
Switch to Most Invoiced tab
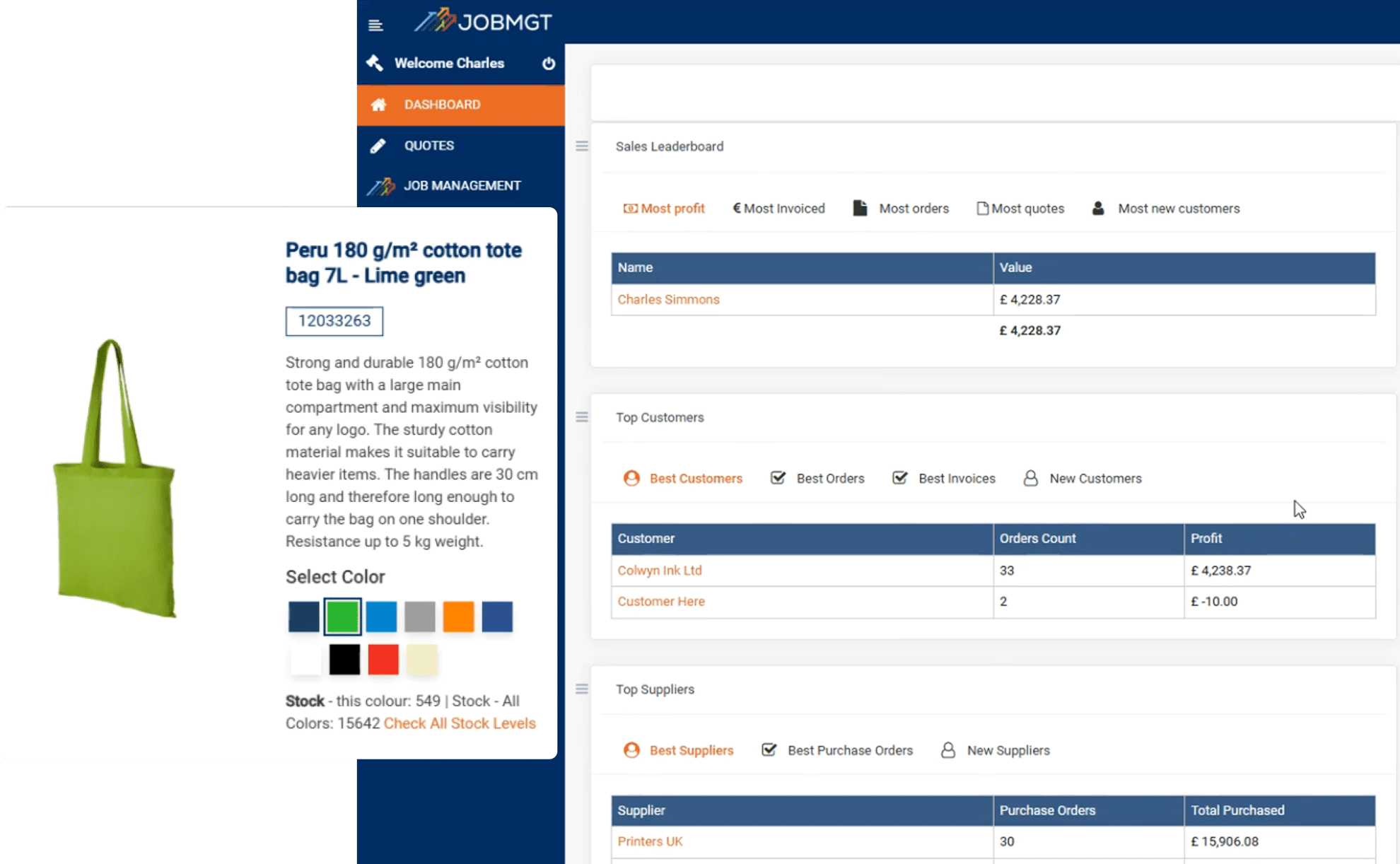coord(778,209)
